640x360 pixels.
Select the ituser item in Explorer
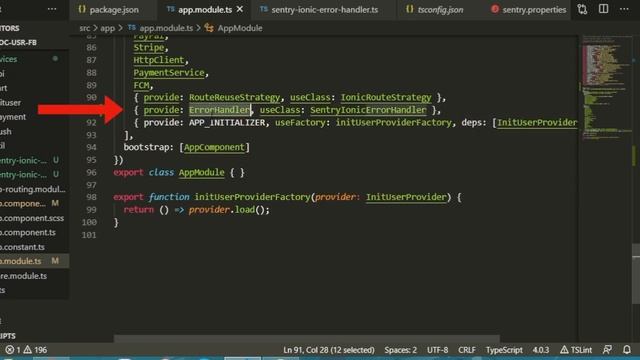point(34,102)
